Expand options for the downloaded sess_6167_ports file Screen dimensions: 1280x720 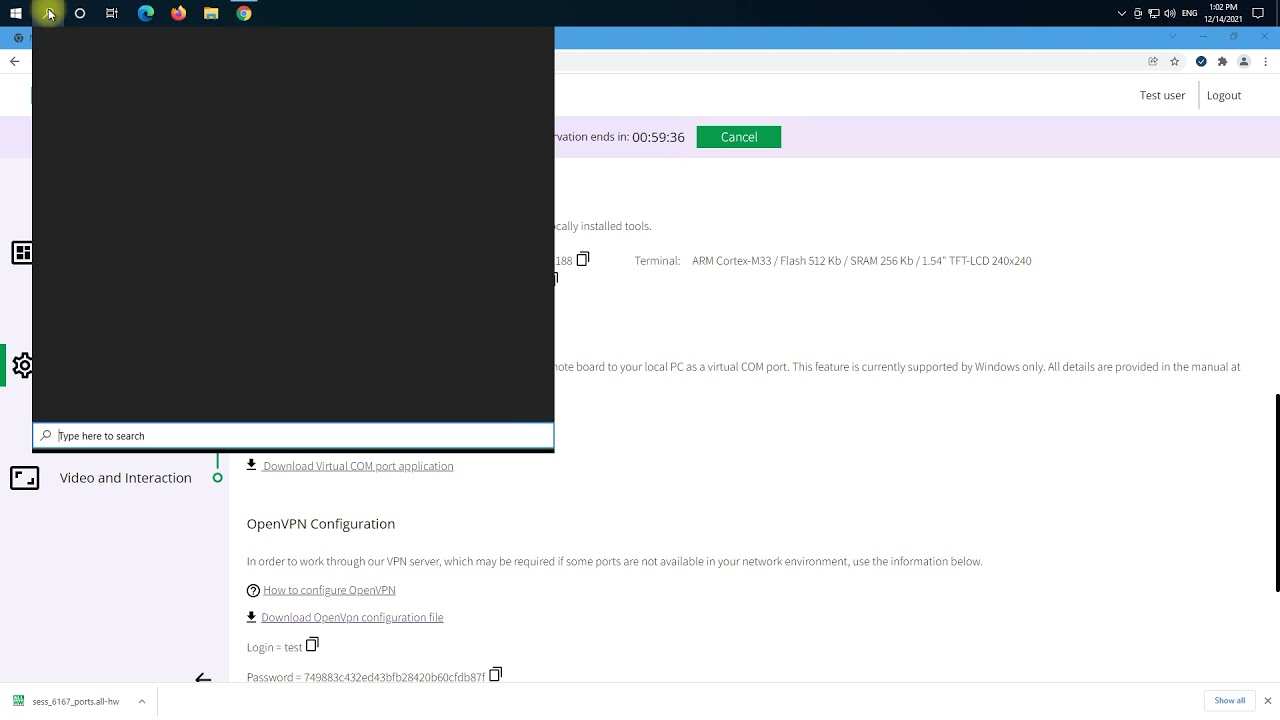tap(142, 701)
